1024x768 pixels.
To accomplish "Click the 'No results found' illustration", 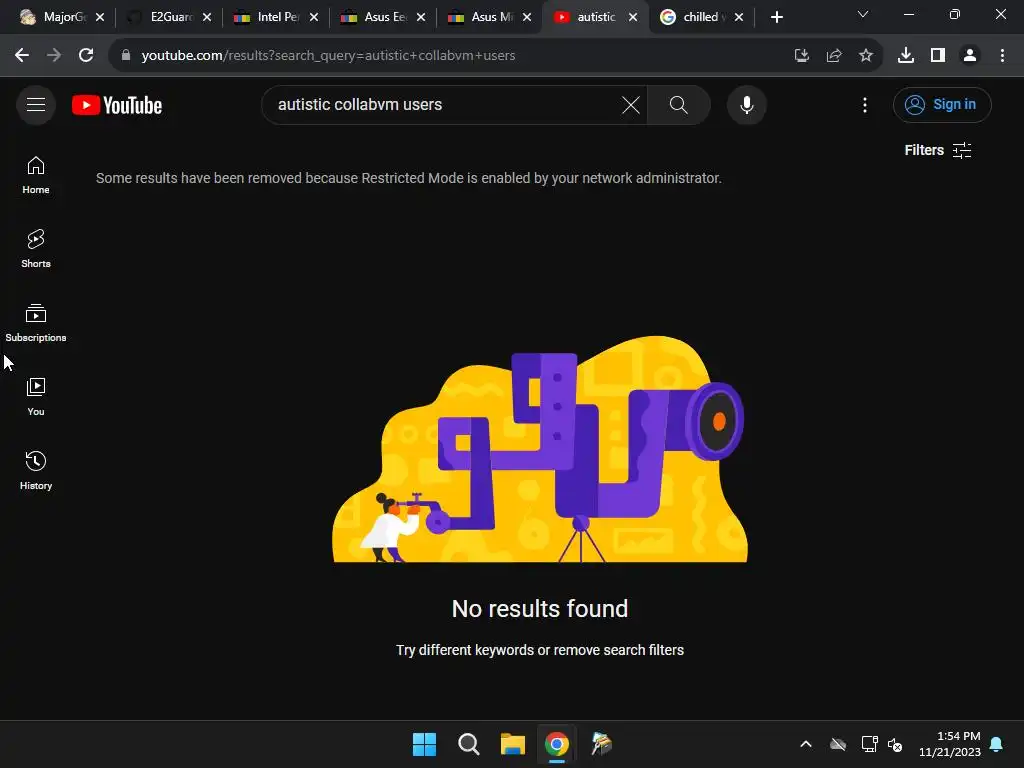I will click(540, 449).
